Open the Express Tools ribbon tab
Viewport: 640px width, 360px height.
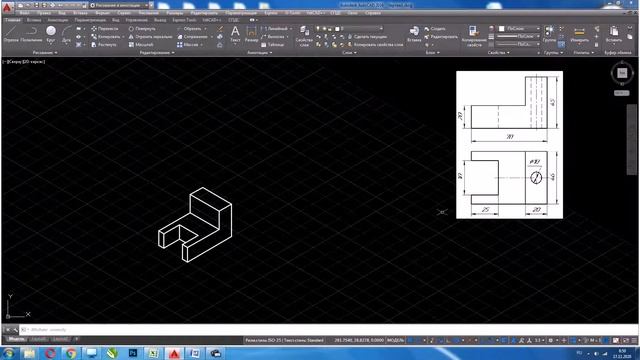pyautogui.click(x=184, y=20)
